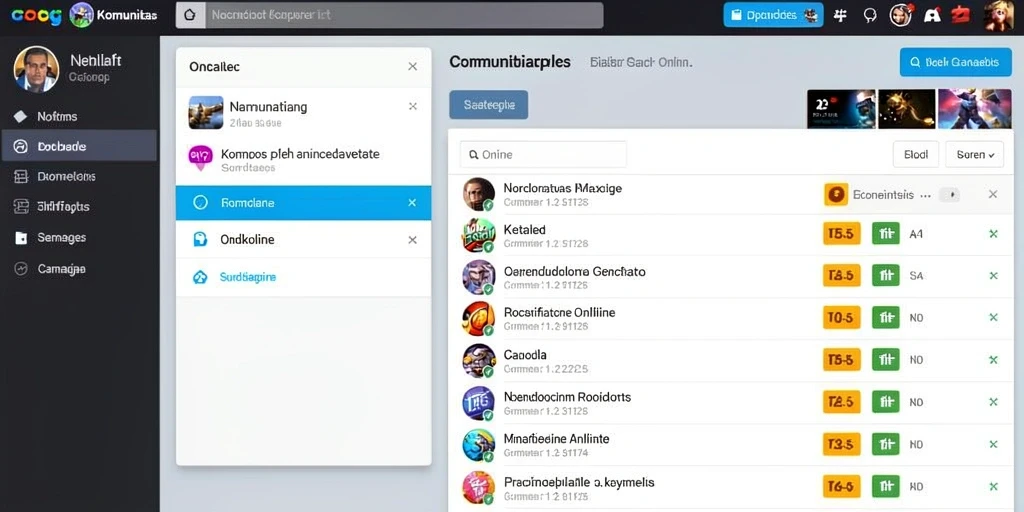Viewport: 1024px width, 512px height.
Task: Click the Saateqple button
Action: [488, 104]
